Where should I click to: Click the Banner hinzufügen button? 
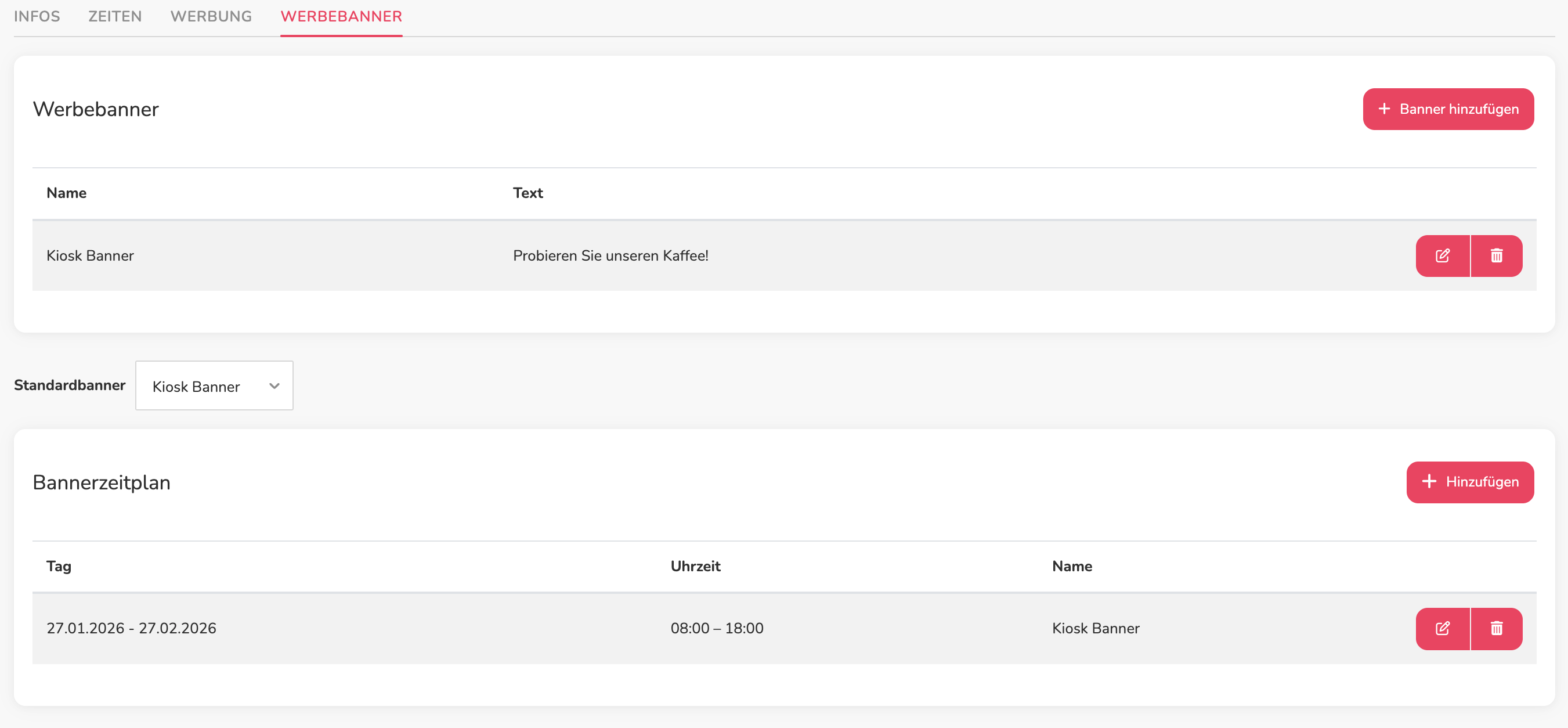pos(1448,109)
